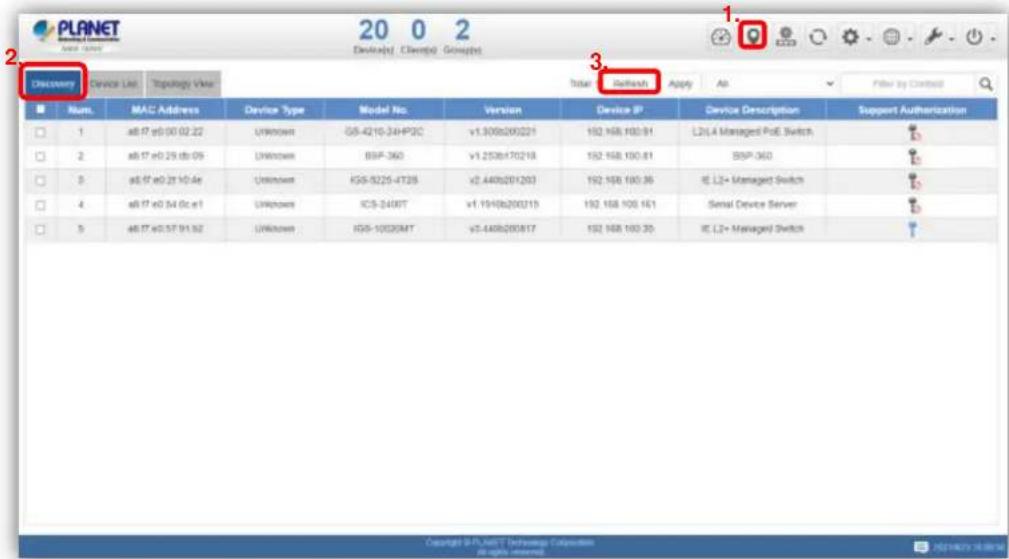The height and width of the screenshot is (559, 1009).
Task: Click description 'Serial Device Server'
Action: pyautogui.click(x=752, y=205)
